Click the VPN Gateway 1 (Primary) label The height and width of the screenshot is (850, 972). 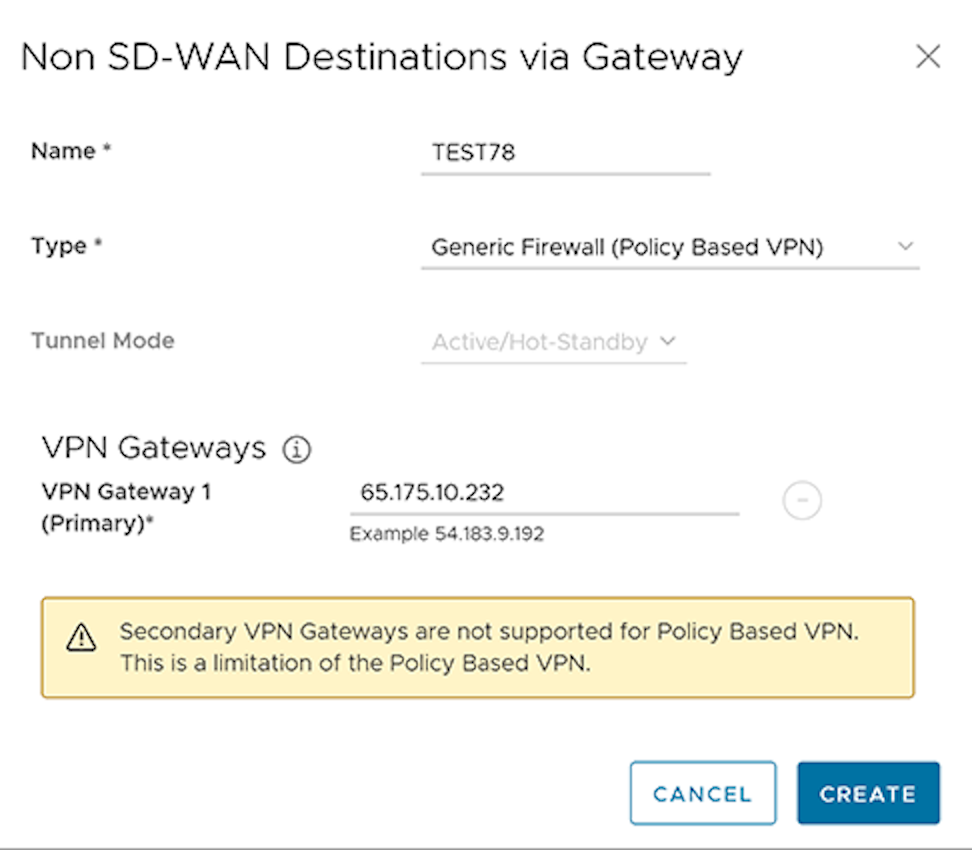[126, 509]
